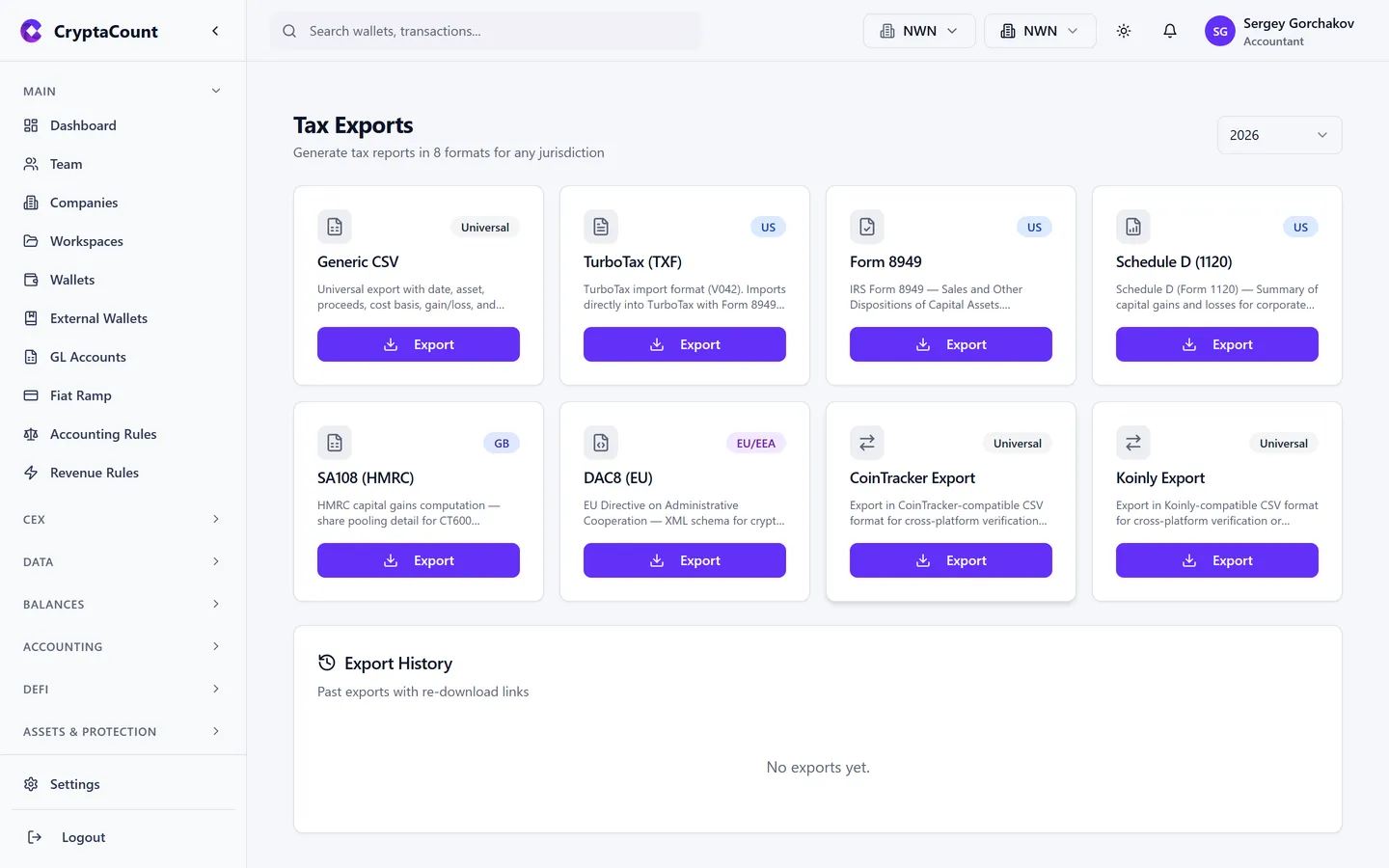Collapse the sidebar with the arrow icon
Viewport: 1389px width, 868px height.
pyautogui.click(x=215, y=31)
